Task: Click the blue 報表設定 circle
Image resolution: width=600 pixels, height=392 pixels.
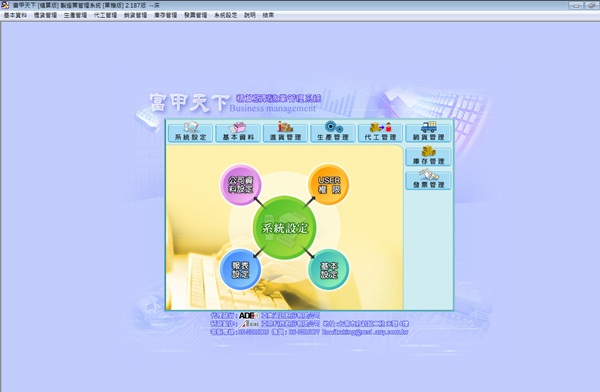Action: (x=241, y=270)
